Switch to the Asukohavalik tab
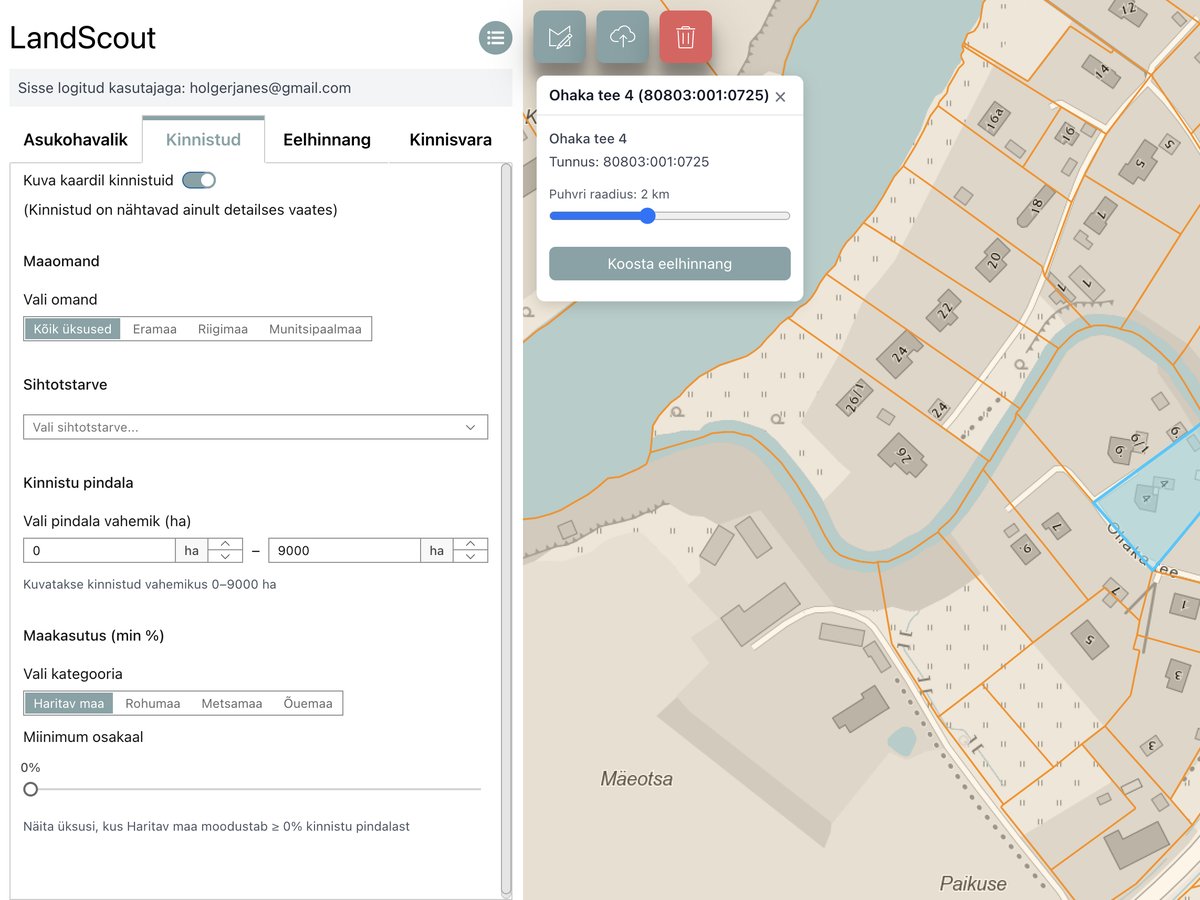Viewport: 1200px width, 900px height. (76, 140)
